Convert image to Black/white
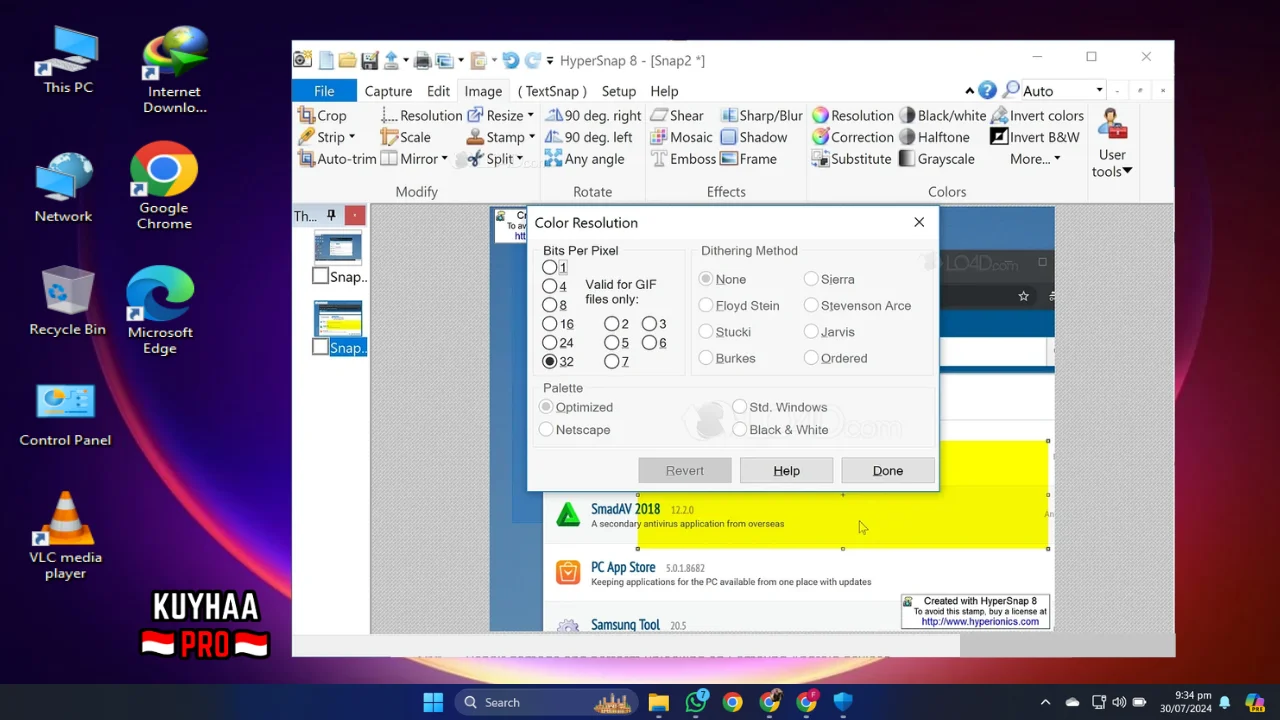The image size is (1280, 720). coord(942,116)
